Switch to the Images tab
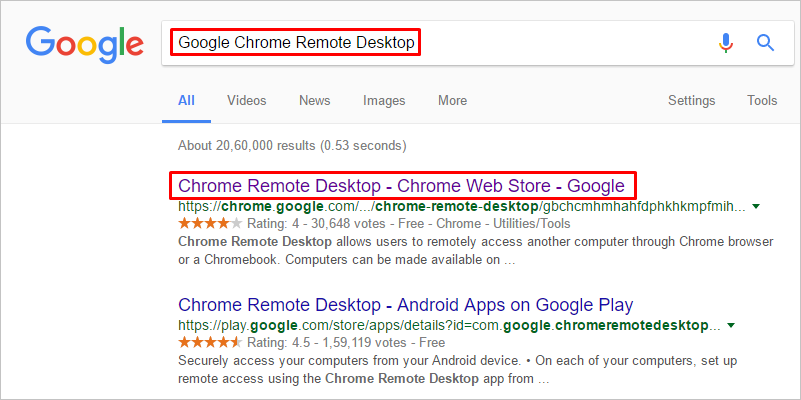801x400 pixels. [x=384, y=101]
